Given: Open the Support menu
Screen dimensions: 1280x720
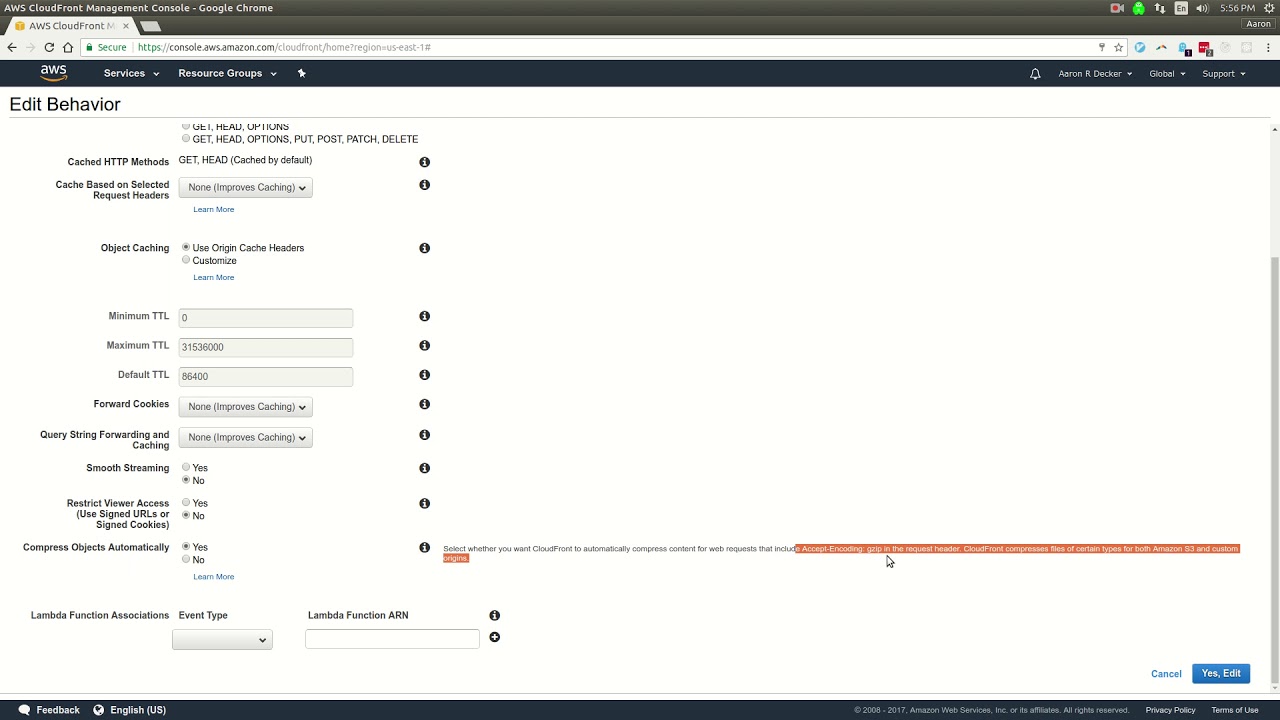Looking at the screenshot, I should tap(1224, 74).
